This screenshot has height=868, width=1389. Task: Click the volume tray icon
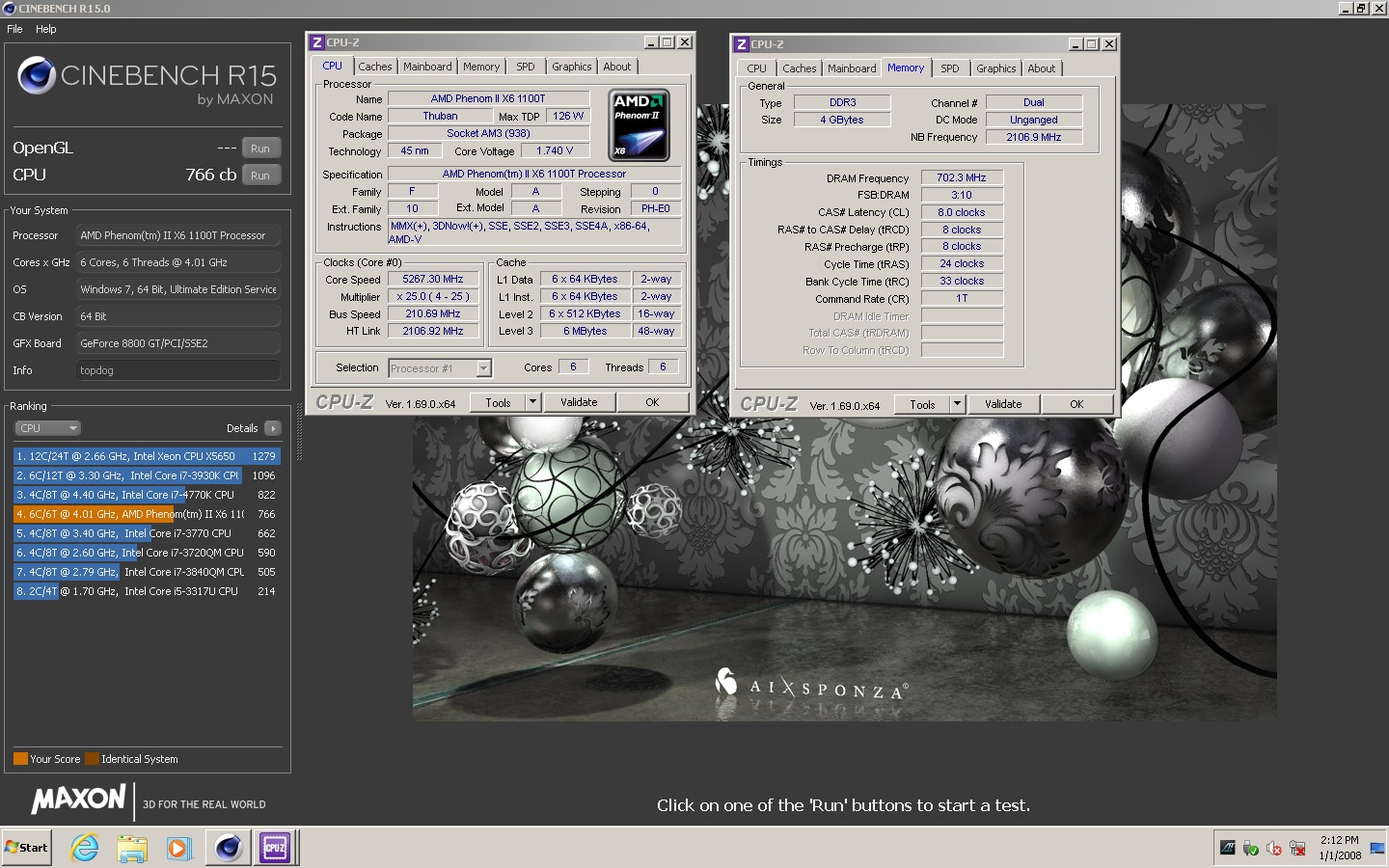coord(1273,849)
